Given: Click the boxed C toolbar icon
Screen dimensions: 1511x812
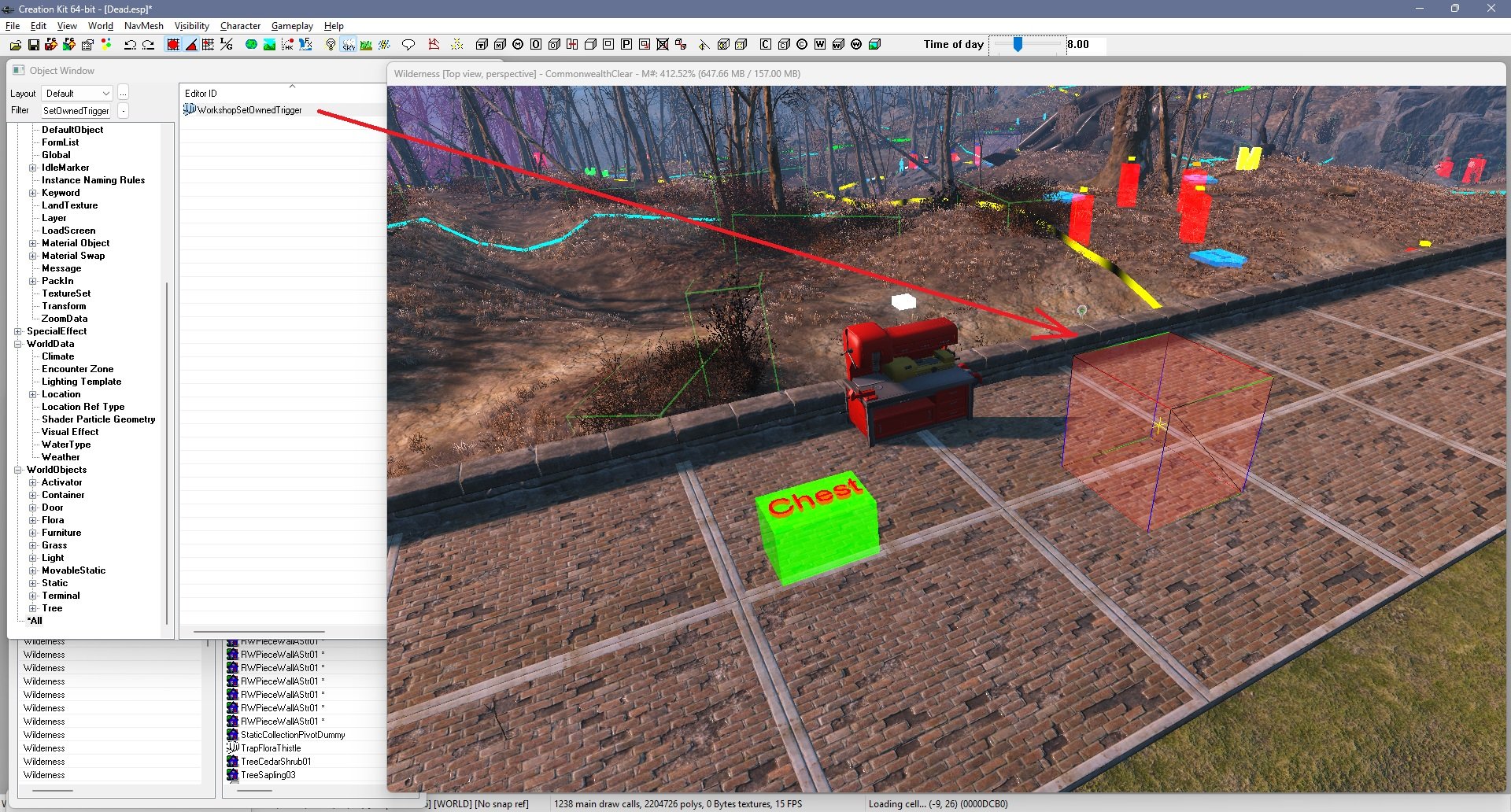Looking at the screenshot, I should [x=765, y=45].
